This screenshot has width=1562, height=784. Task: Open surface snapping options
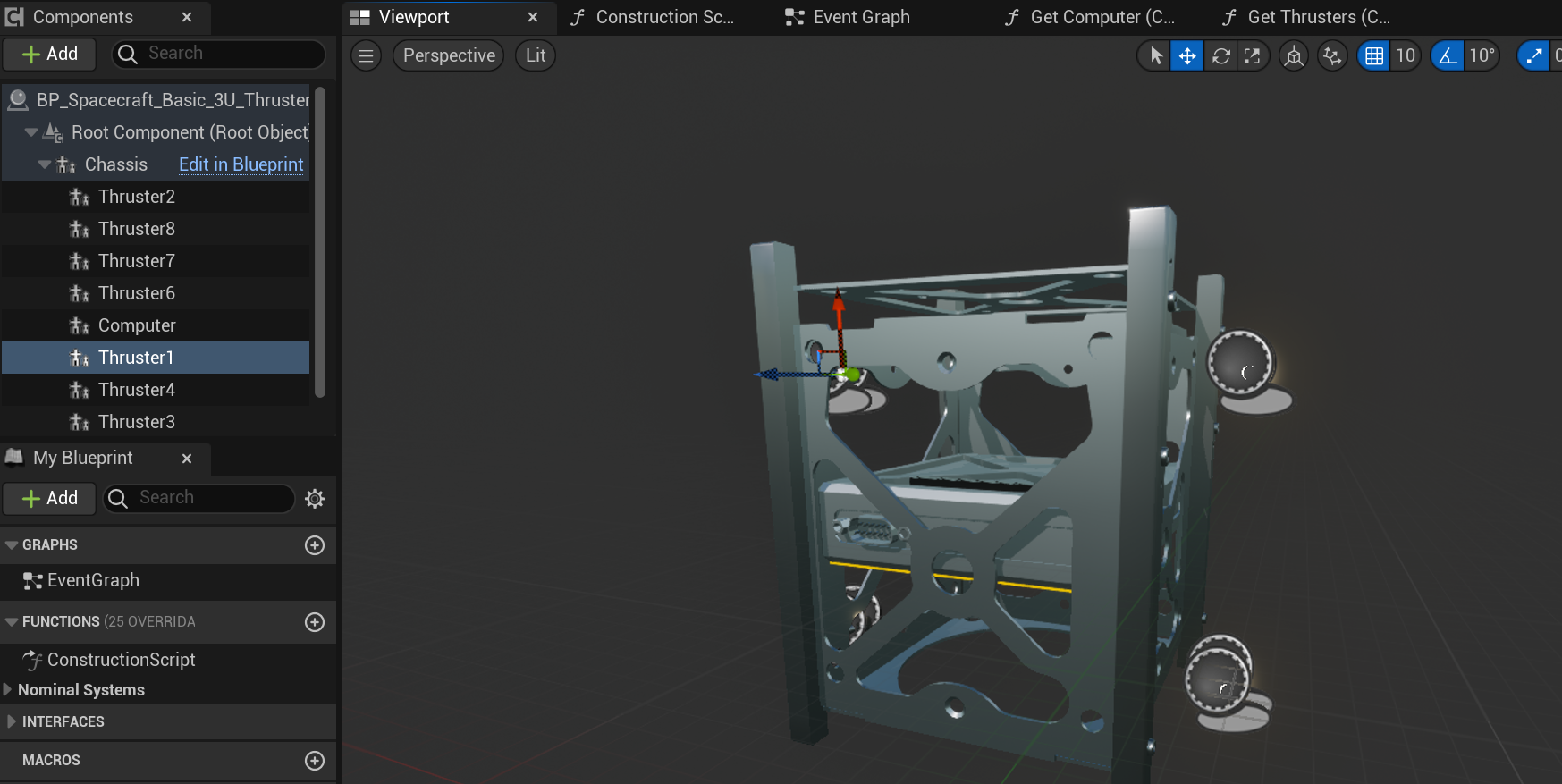1332,56
